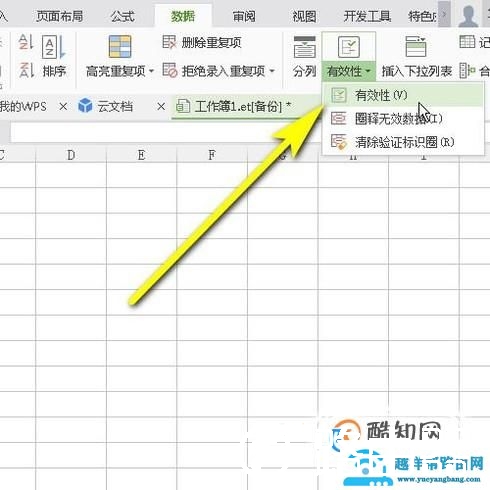The height and width of the screenshot is (490, 490).
Task: Sort ascending with the A-Z icon
Action: 26,42
